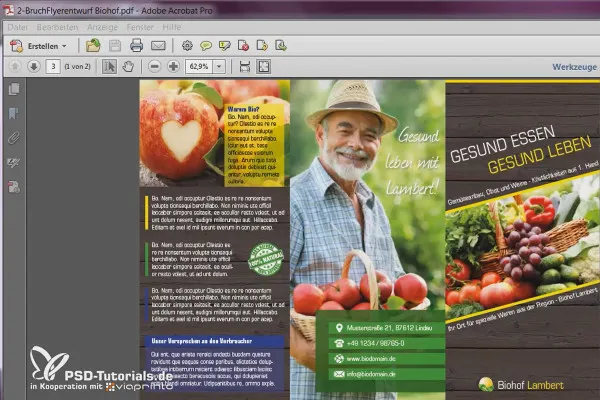The height and width of the screenshot is (400, 600).
Task: Open the Anzeige menu
Action: tap(102, 27)
